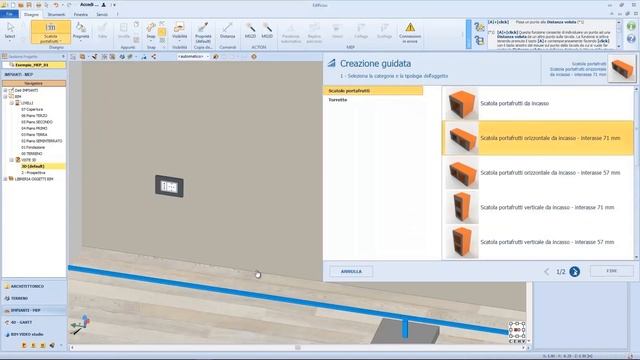The image size is (640, 360).
Task: Choose the Proprietà (default) copy tool
Action: pyautogui.click(x=203, y=33)
